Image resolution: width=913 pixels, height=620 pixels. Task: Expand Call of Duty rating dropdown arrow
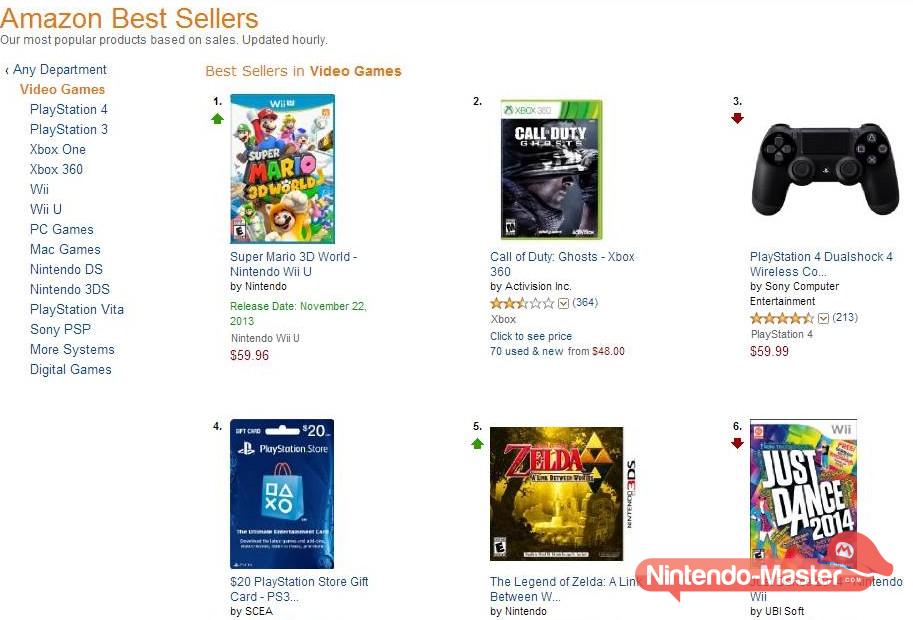[x=563, y=303]
